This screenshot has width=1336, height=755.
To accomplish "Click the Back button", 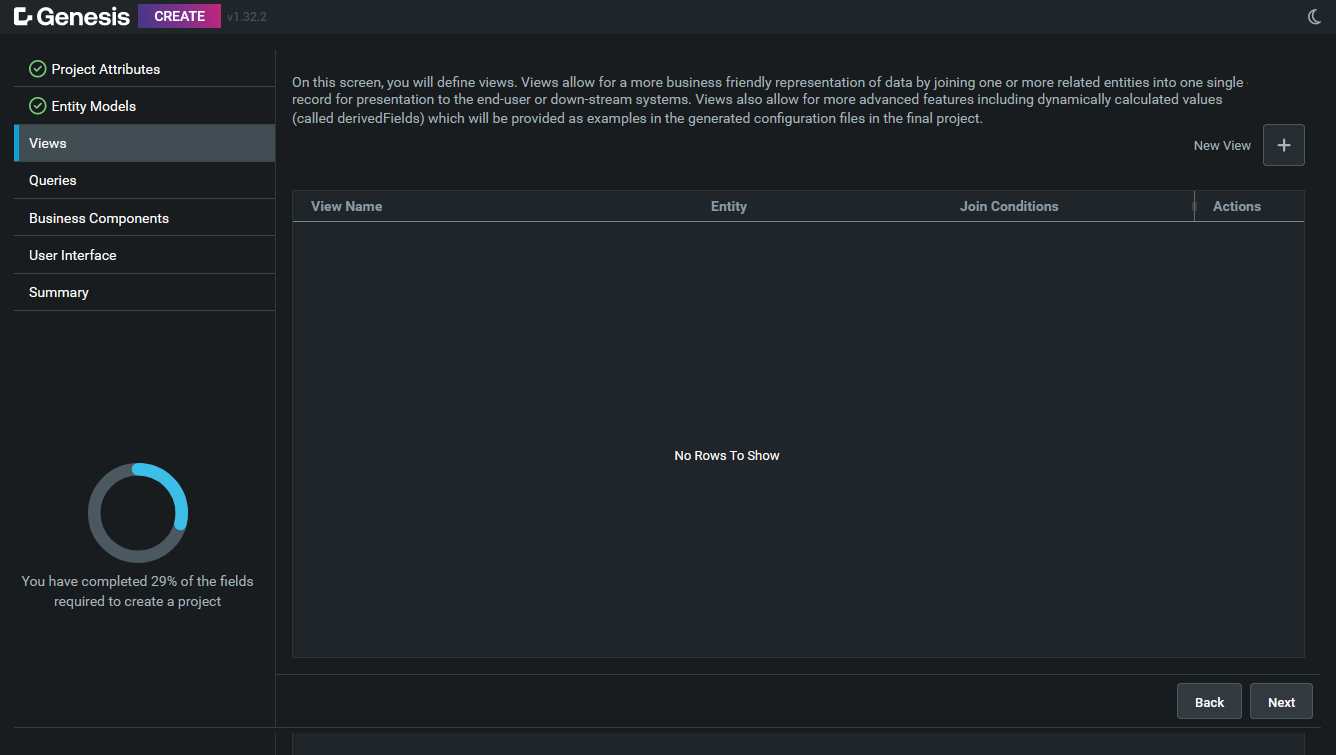I will point(1209,702).
